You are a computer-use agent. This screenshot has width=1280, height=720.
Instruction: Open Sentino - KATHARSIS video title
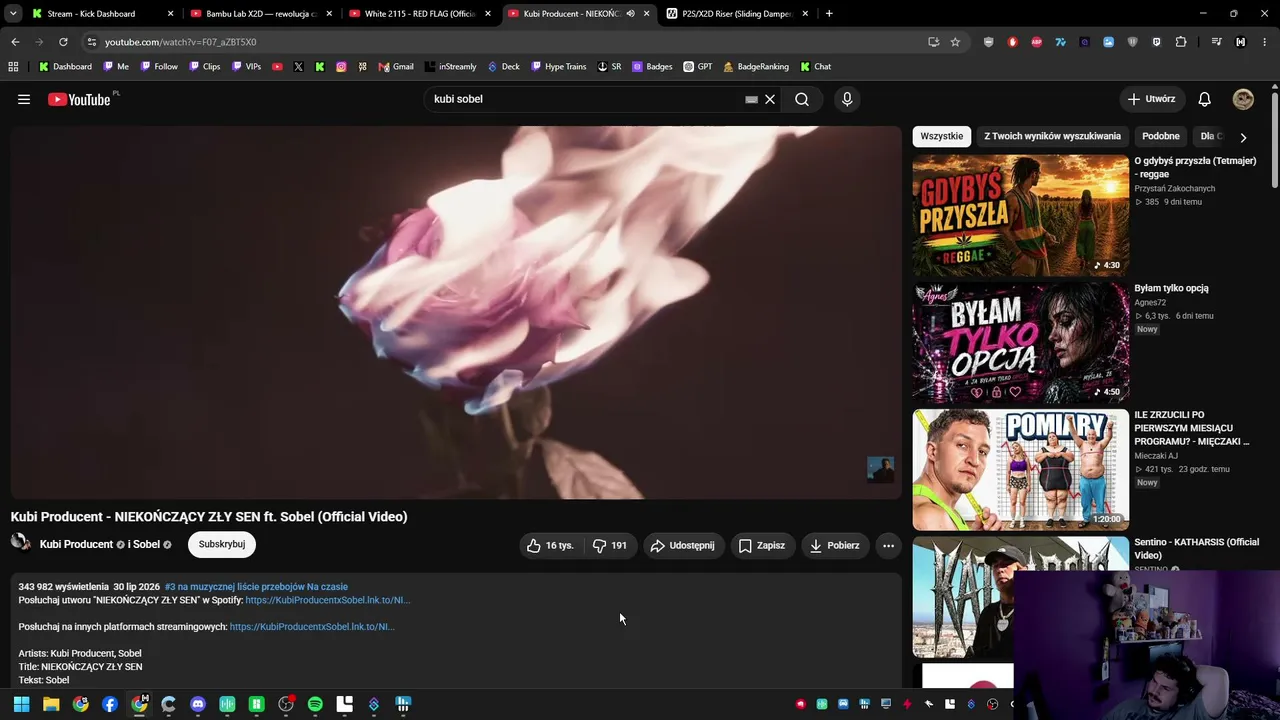pos(1197,549)
